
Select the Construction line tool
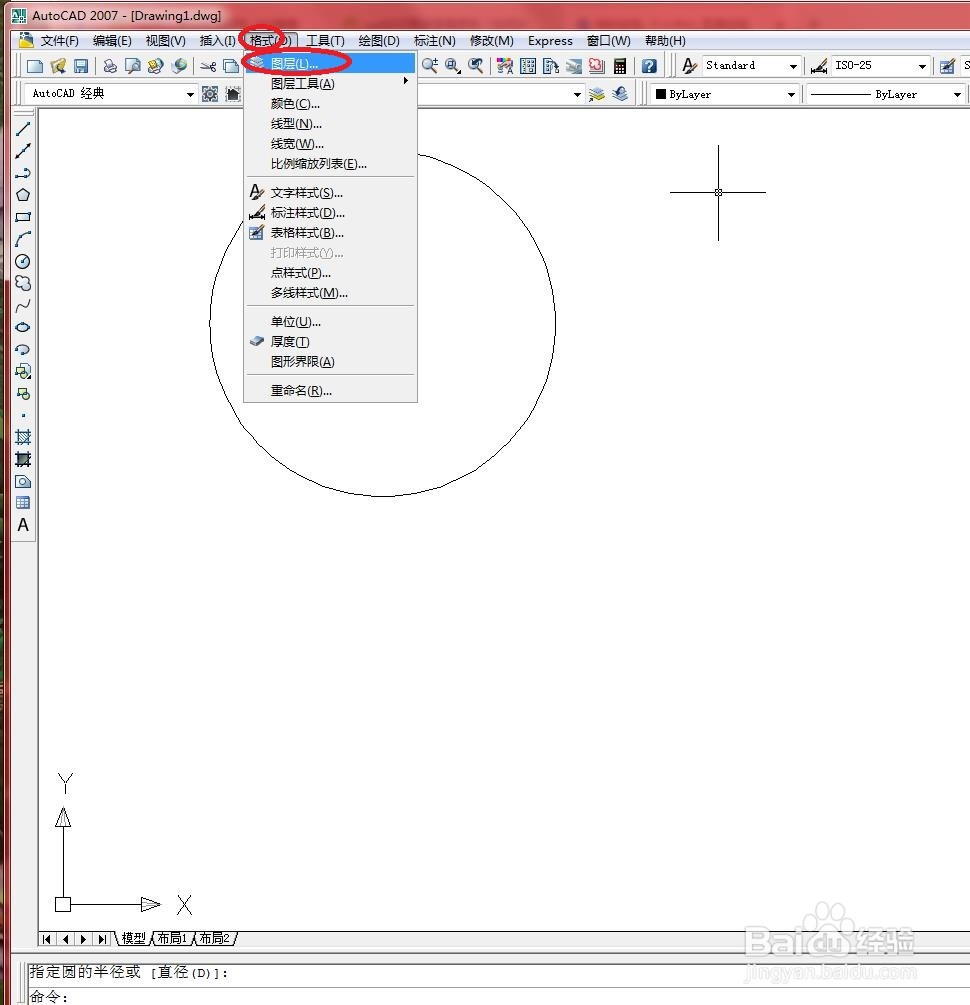23,151
